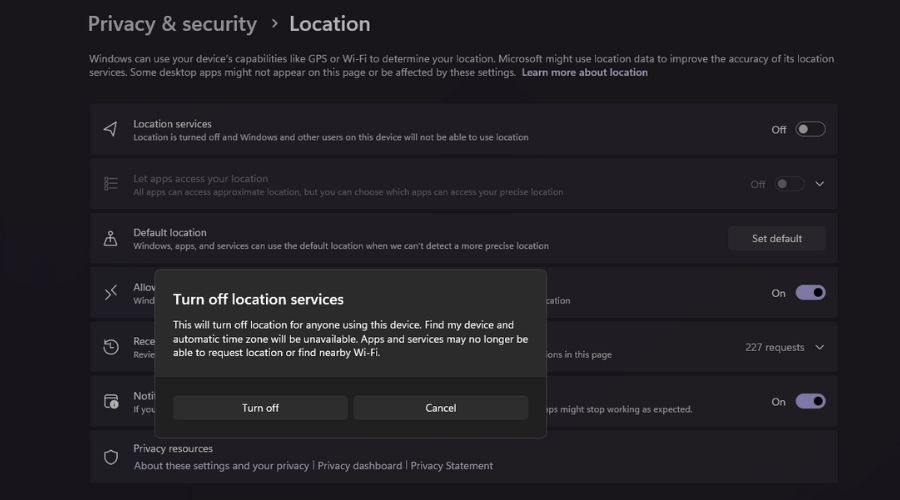Click the Default location pin icon
The height and width of the screenshot is (500, 900).
point(110,238)
